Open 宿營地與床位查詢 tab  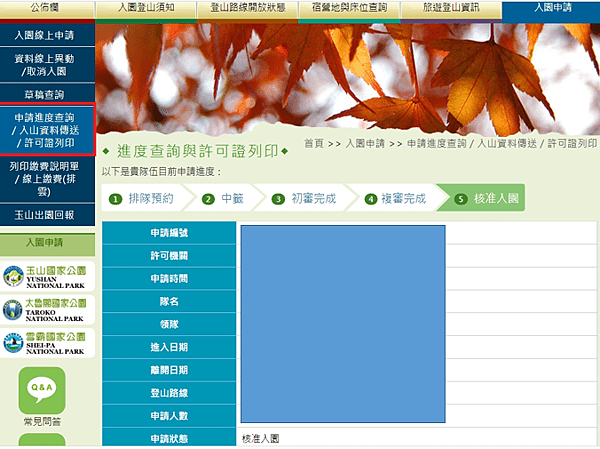click(x=349, y=9)
